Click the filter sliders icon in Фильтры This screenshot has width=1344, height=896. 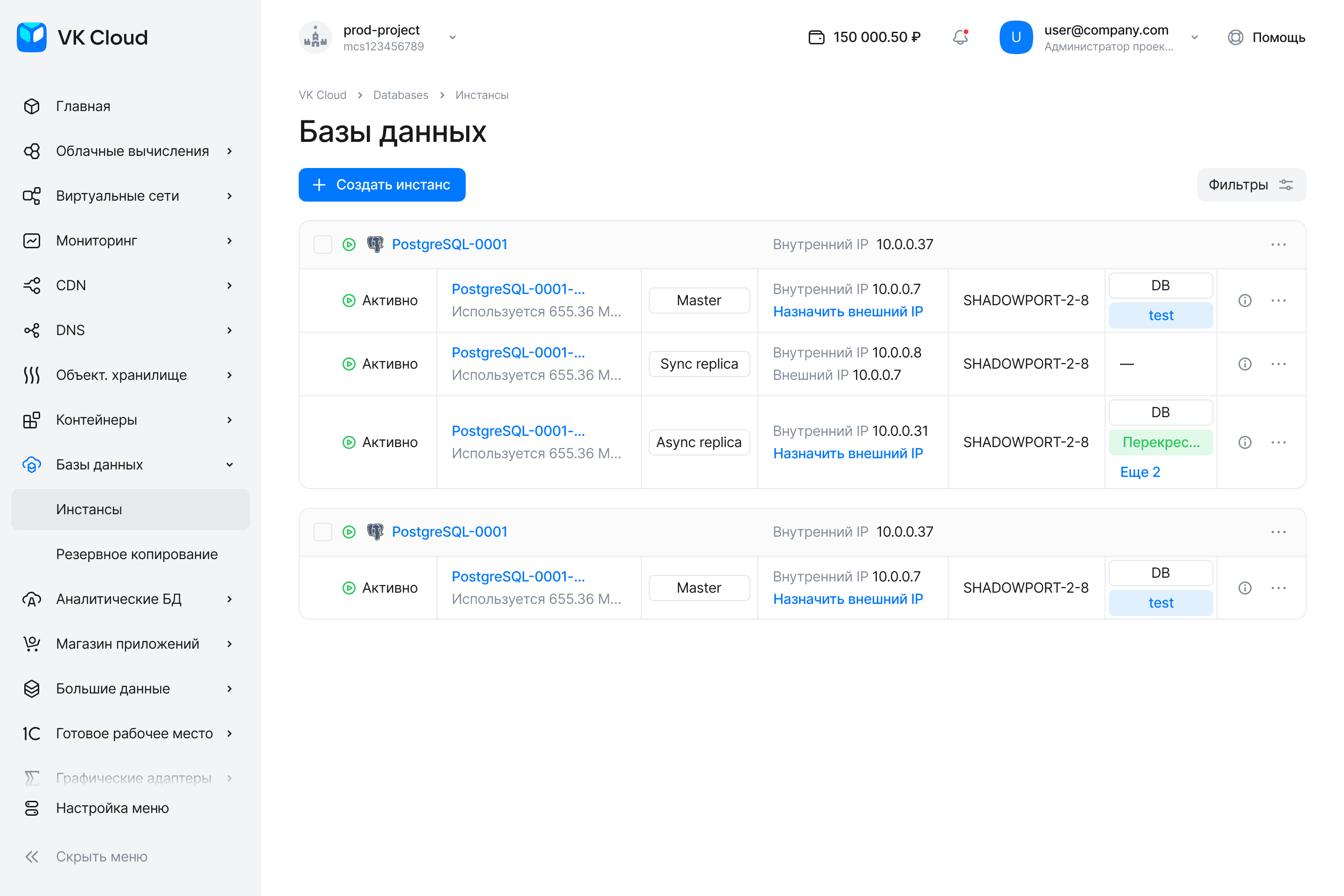pos(1286,185)
